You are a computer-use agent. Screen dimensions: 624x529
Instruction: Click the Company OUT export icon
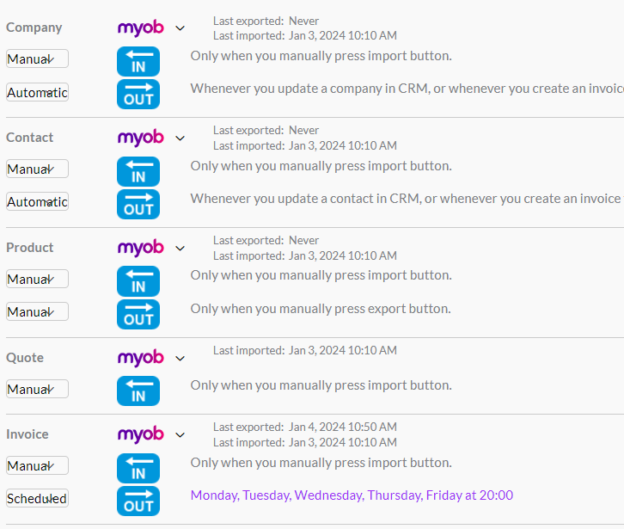point(138,94)
